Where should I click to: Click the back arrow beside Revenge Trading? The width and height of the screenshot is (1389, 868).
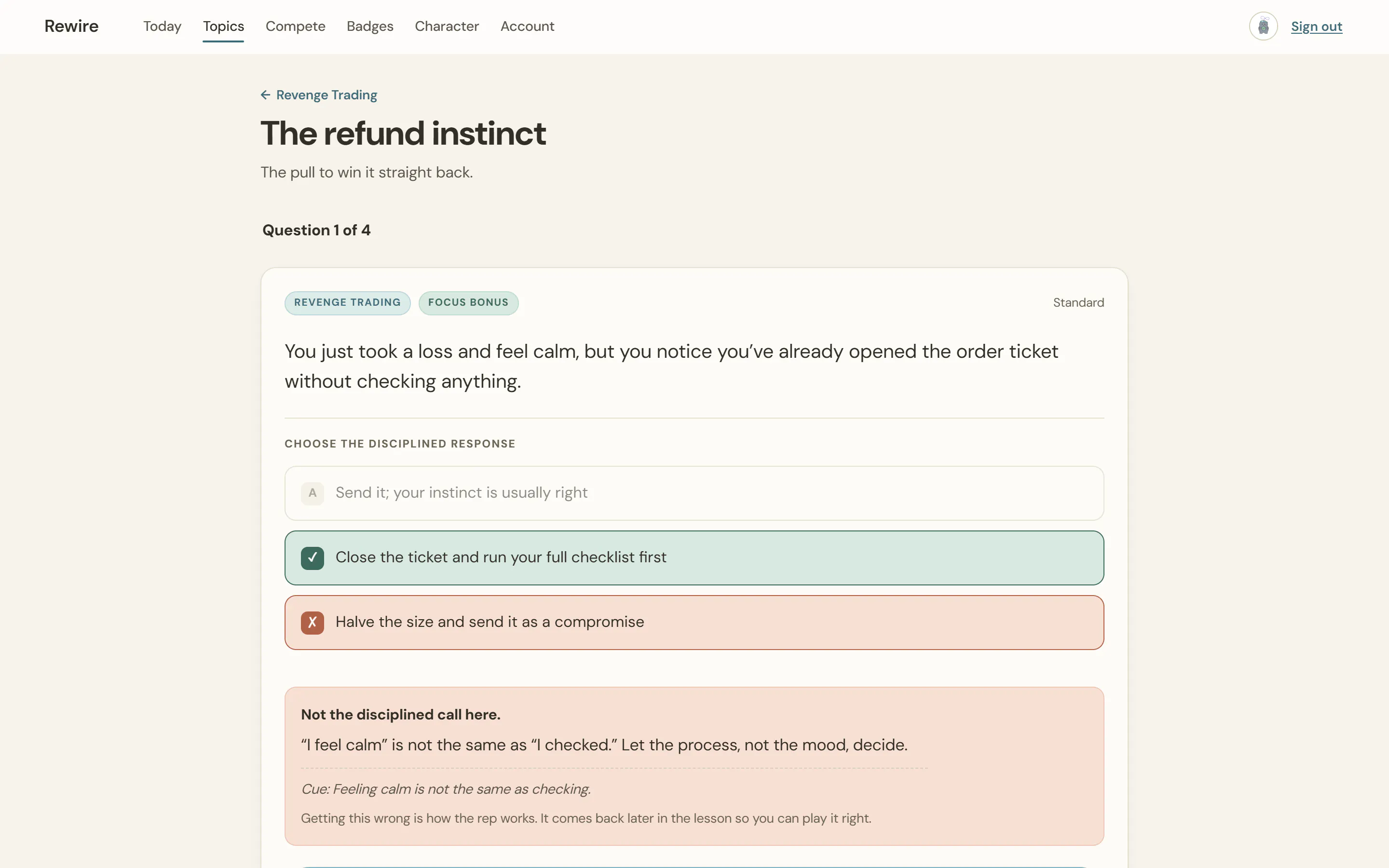pos(265,95)
